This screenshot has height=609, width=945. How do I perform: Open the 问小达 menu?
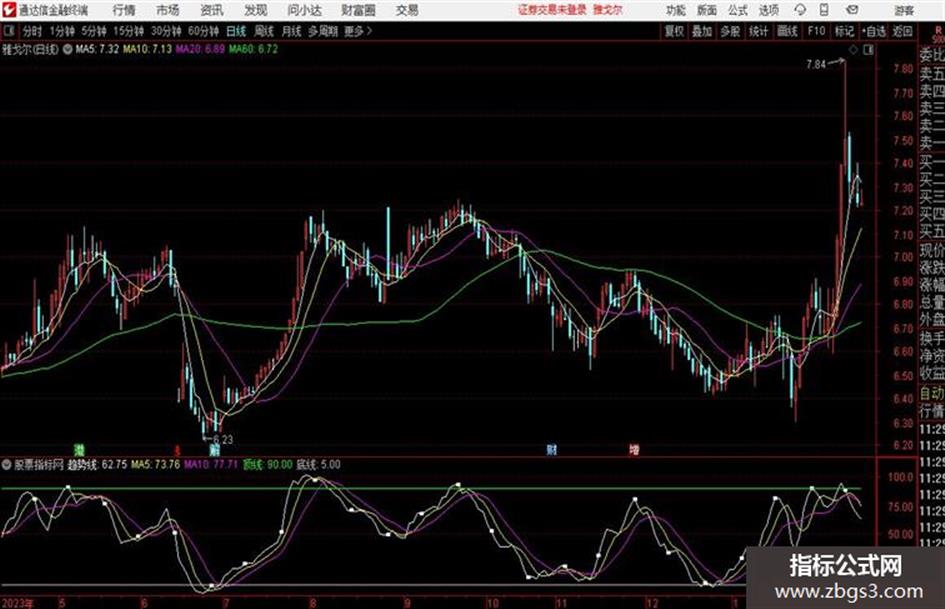pyautogui.click(x=304, y=10)
